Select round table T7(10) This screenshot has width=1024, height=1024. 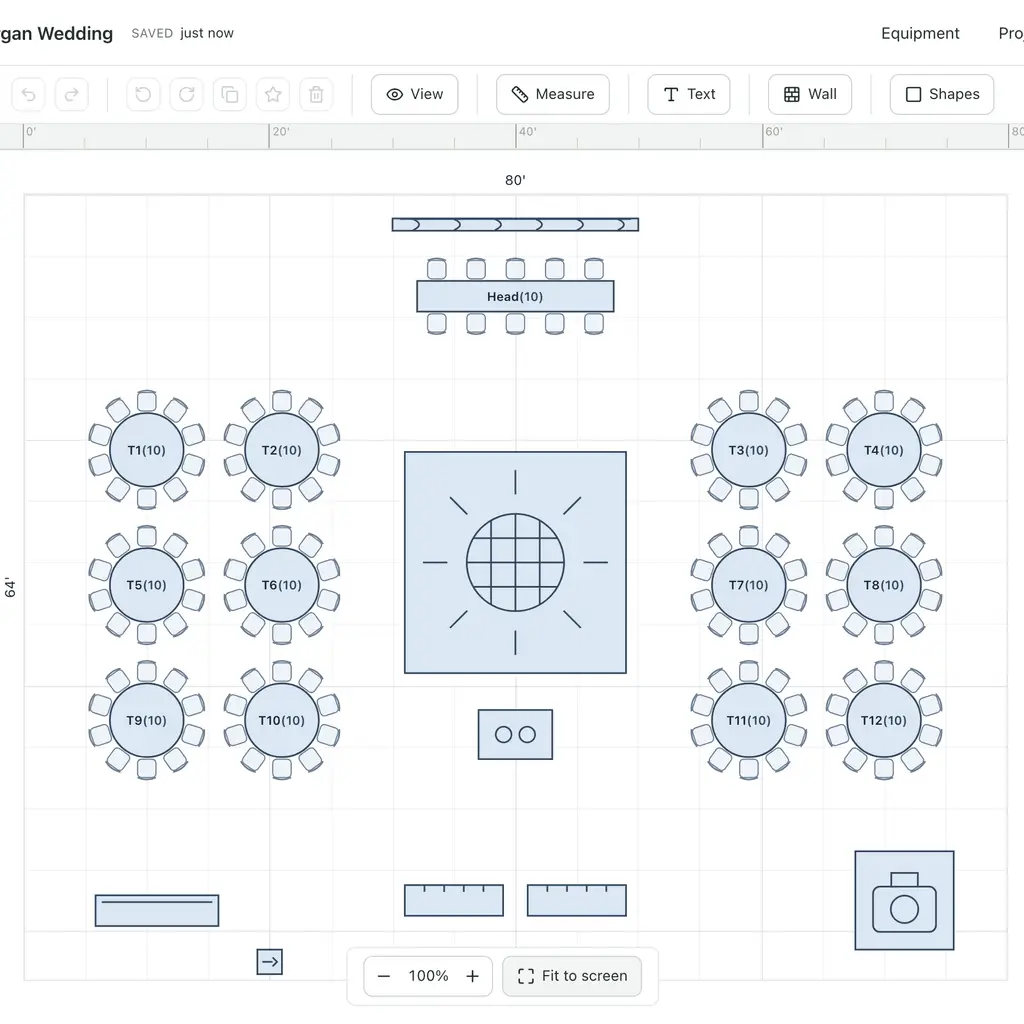point(749,585)
